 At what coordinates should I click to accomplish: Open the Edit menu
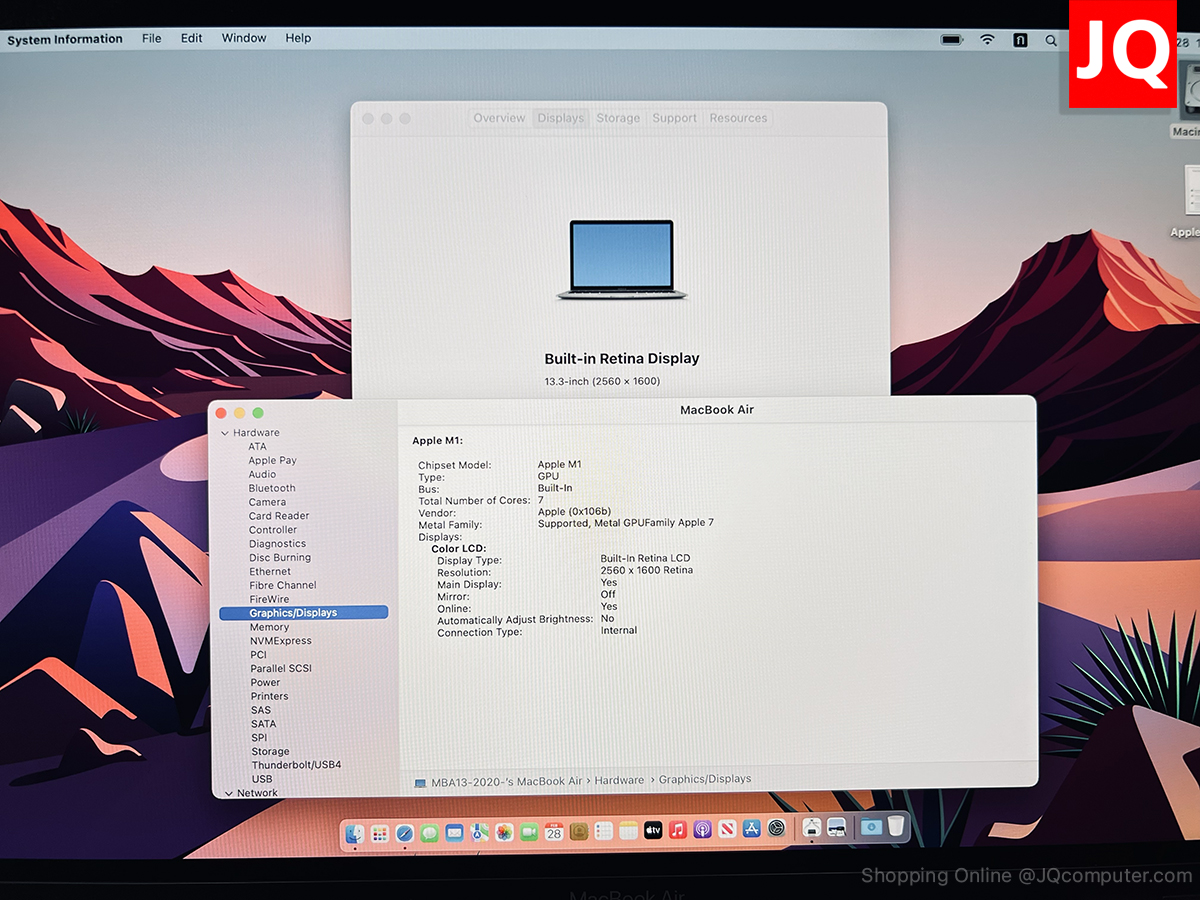(x=191, y=38)
